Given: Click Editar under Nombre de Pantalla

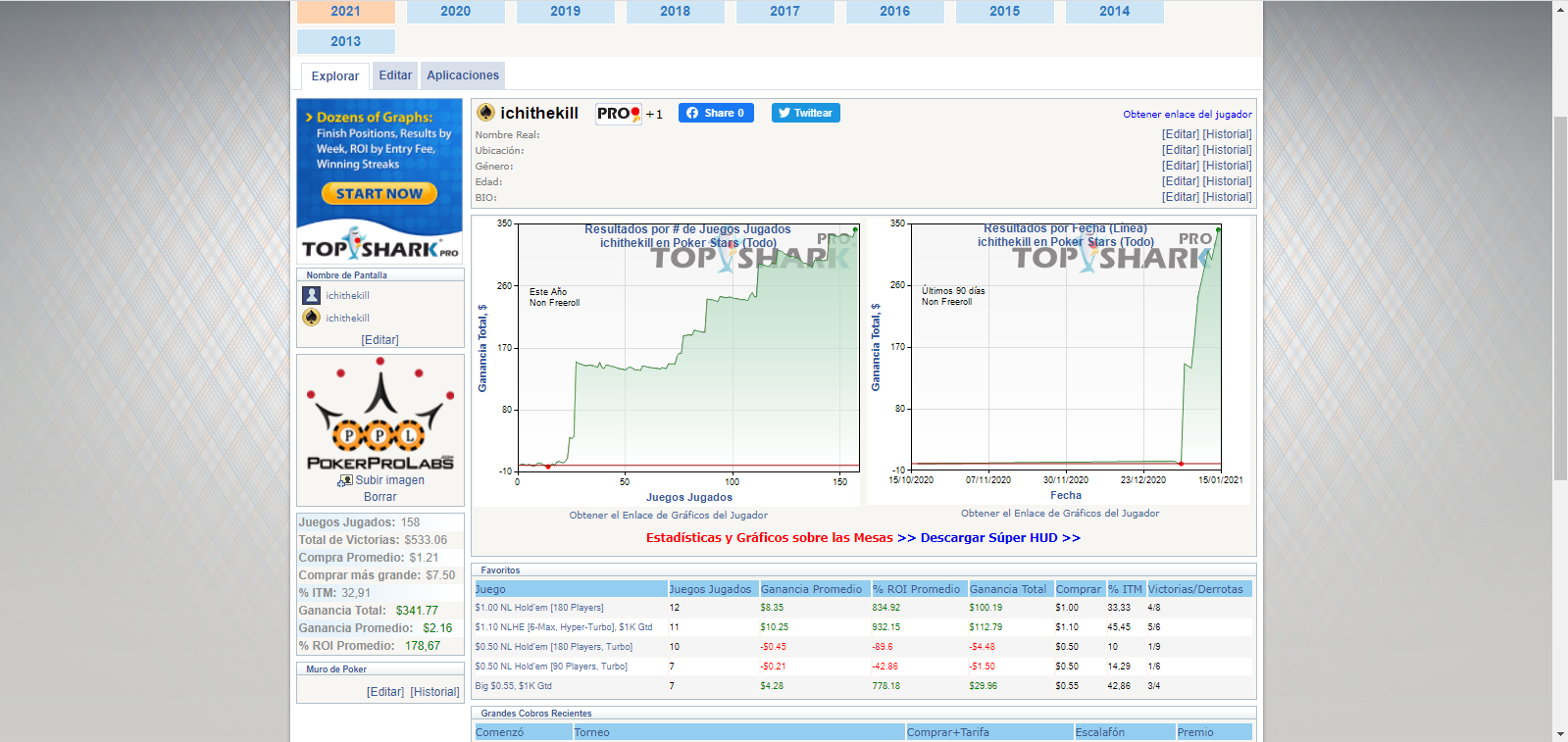Looking at the screenshot, I should [380, 340].
